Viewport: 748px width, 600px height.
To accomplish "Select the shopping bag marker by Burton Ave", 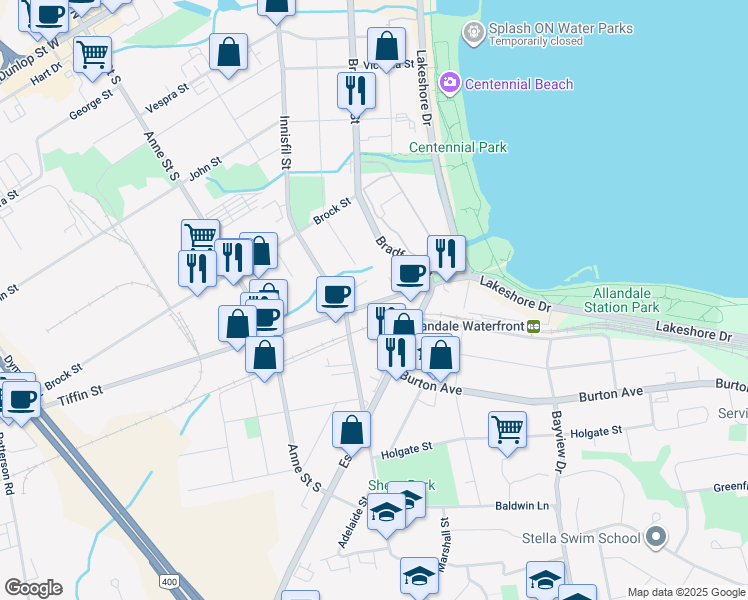I will coord(439,355).
